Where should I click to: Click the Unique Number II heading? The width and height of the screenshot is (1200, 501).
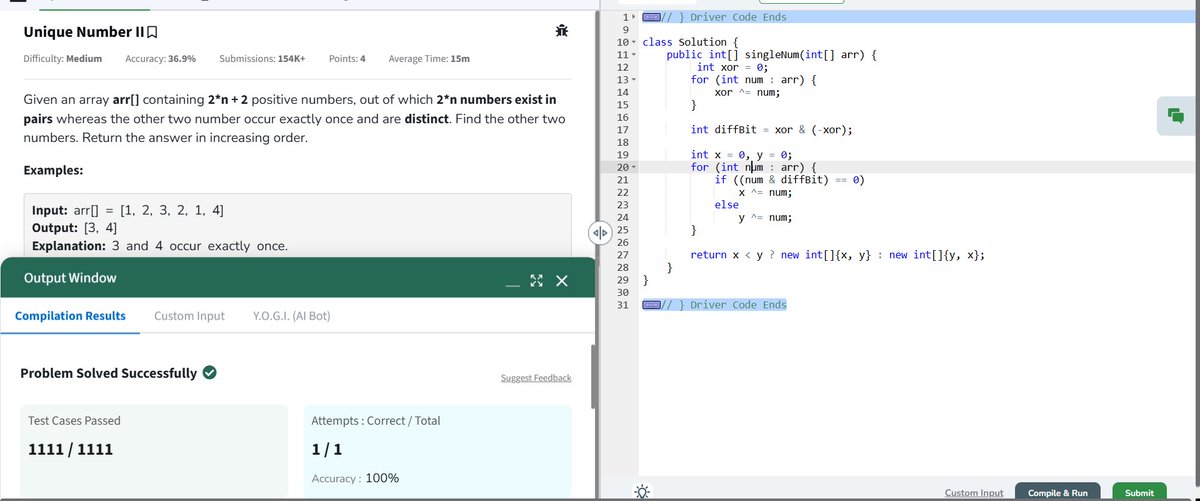click(83, 32)
